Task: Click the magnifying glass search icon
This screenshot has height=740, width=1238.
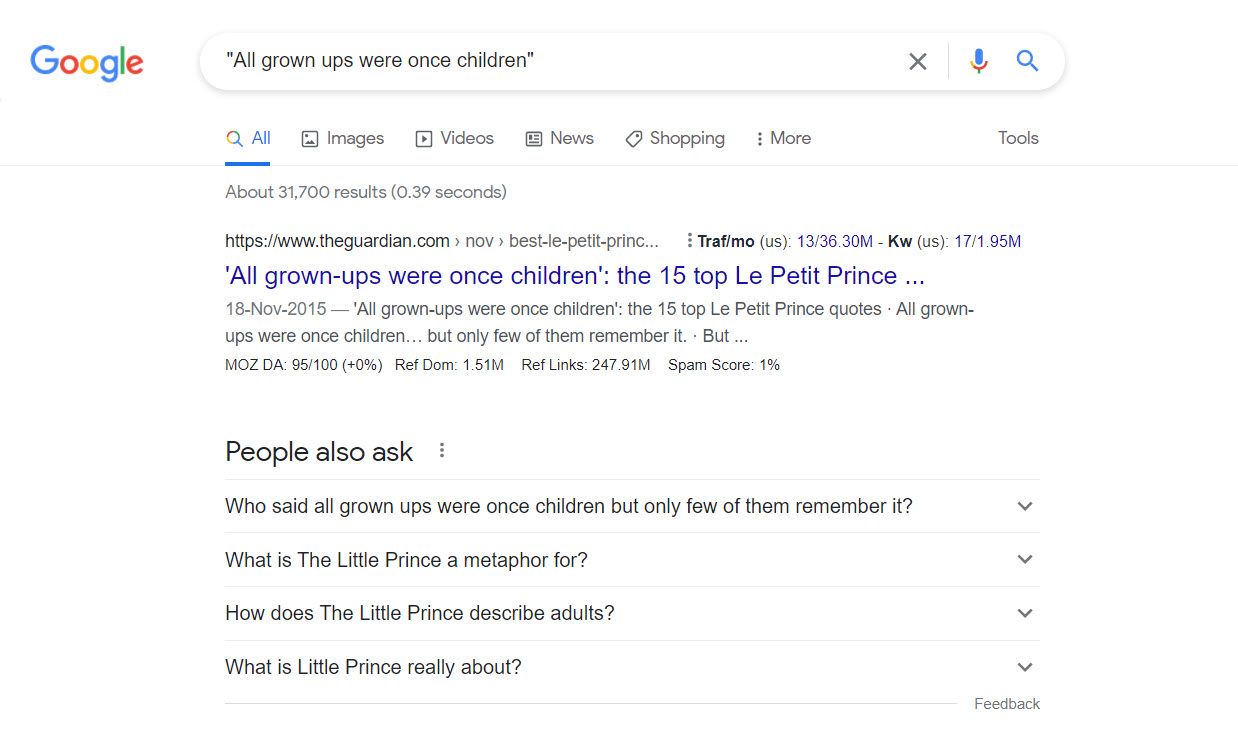Action: (x=1027, y=61)
